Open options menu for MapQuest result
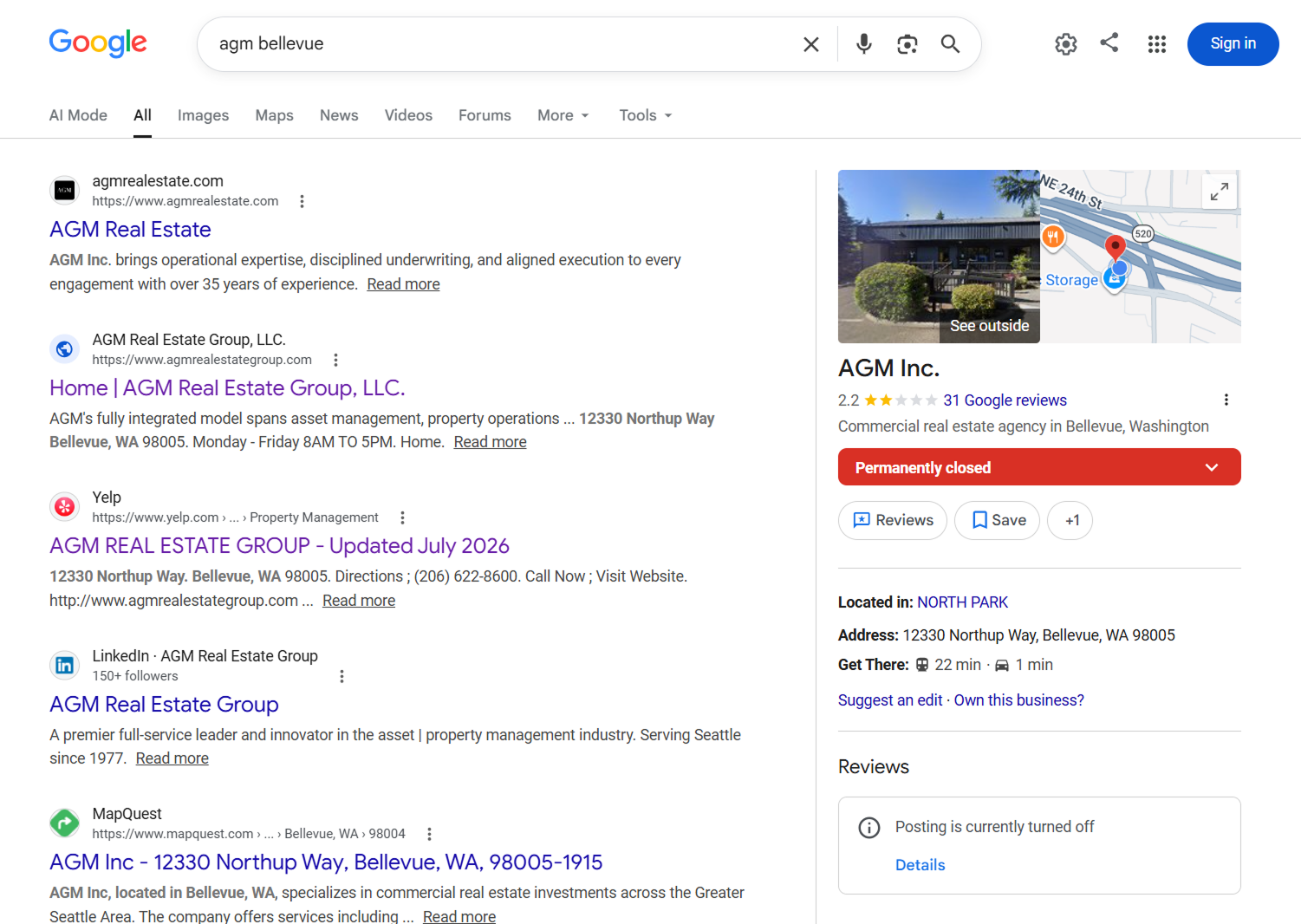Viewport: 1301px width, 924px height. pyautogui.click(x=429, y=834)
